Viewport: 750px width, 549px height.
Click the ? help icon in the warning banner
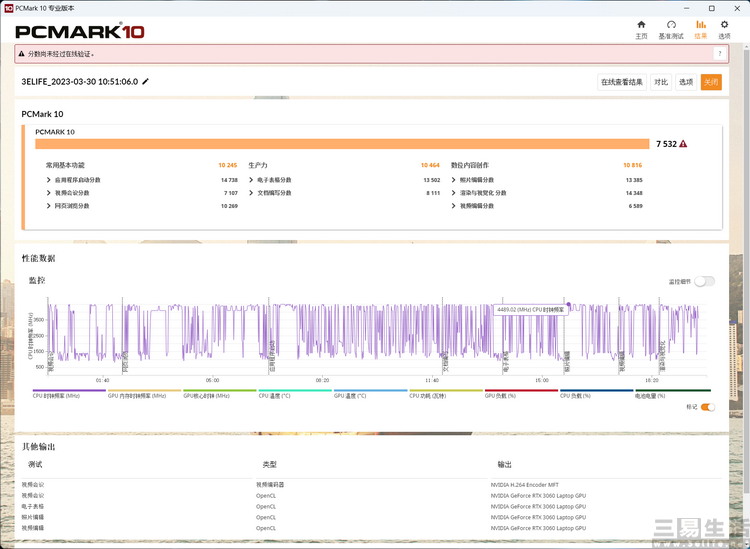719,54
